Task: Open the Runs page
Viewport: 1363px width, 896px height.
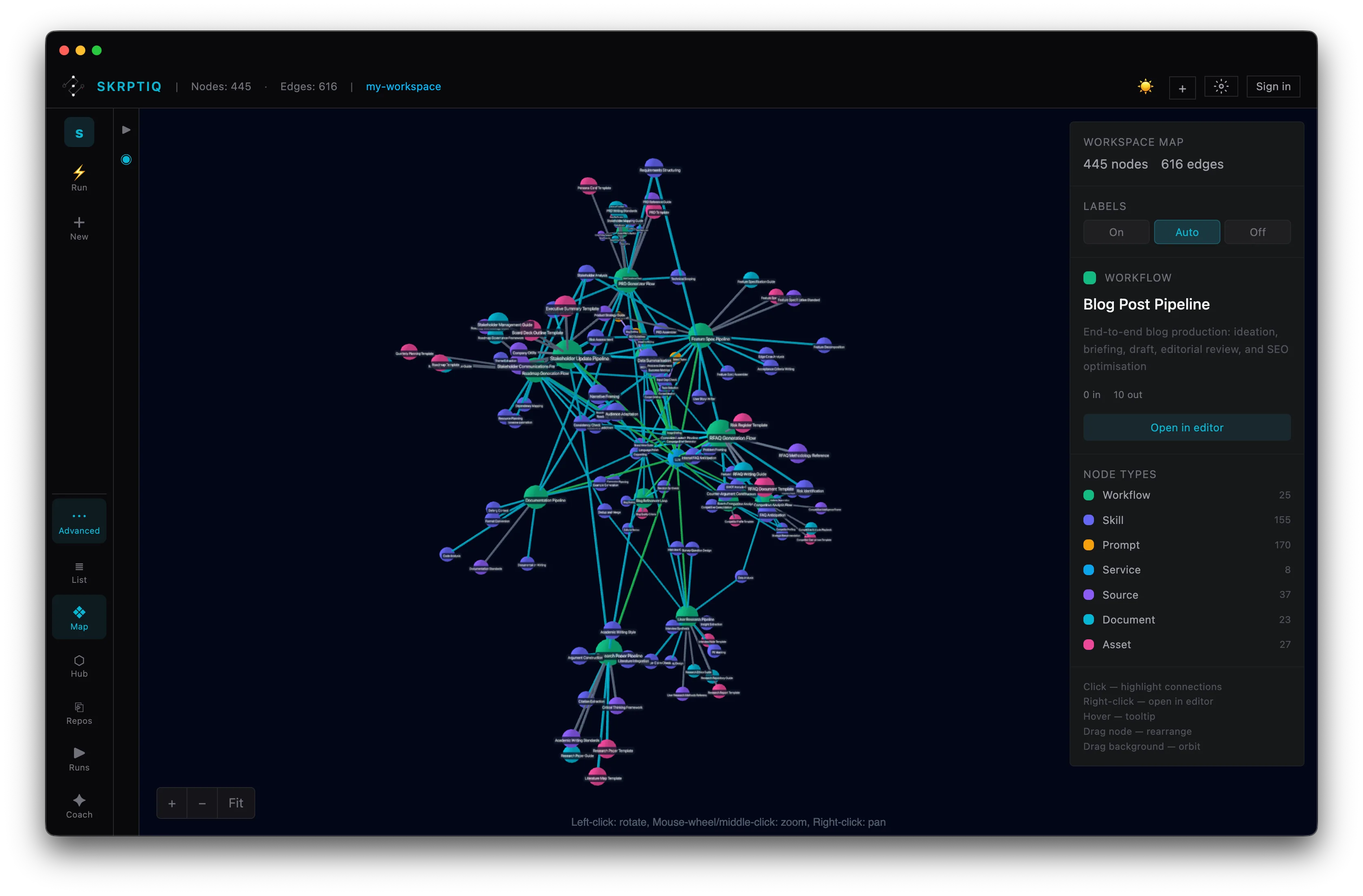Action: [79, 760]
